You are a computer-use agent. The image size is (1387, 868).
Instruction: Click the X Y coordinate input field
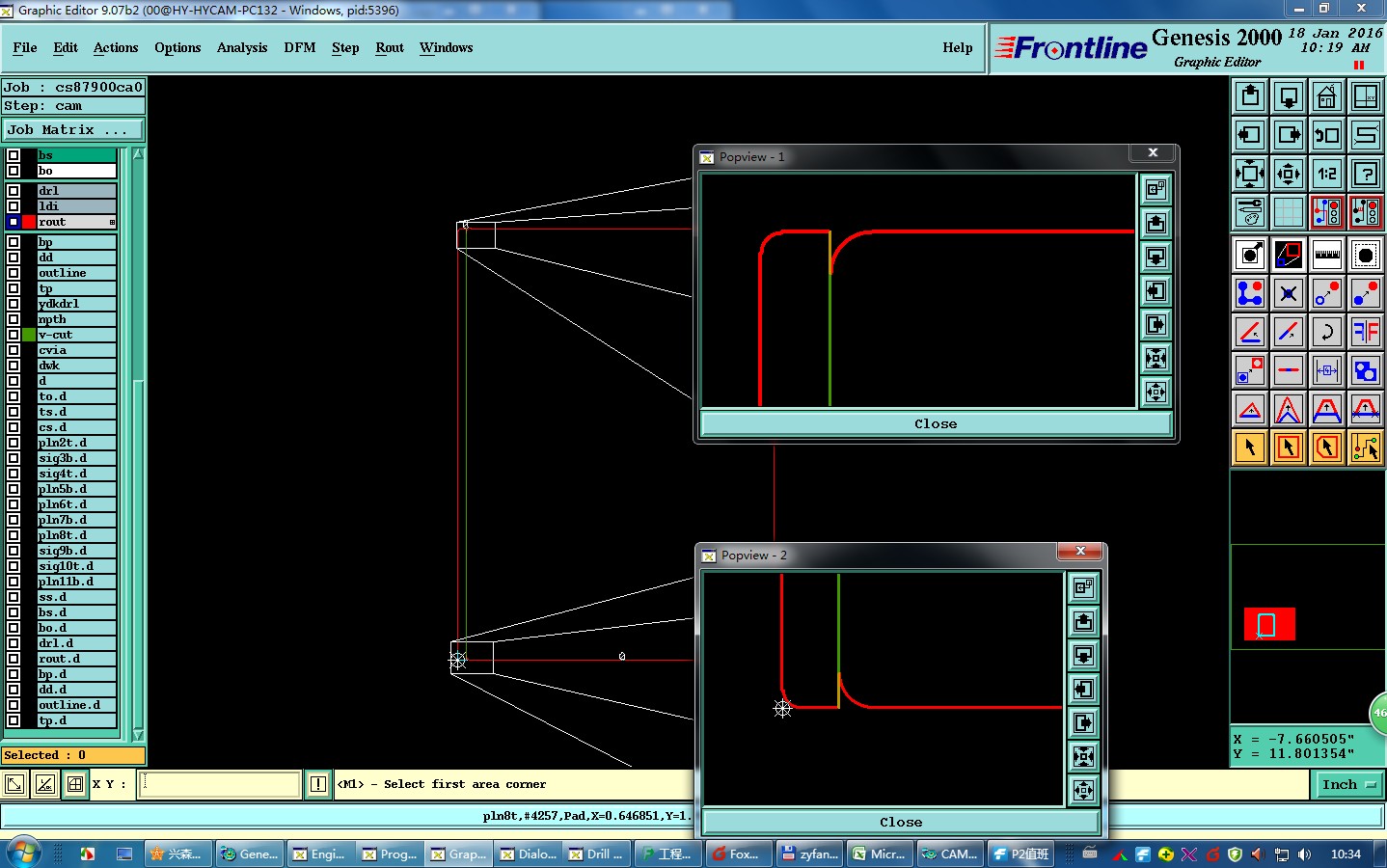click(220, 784)
